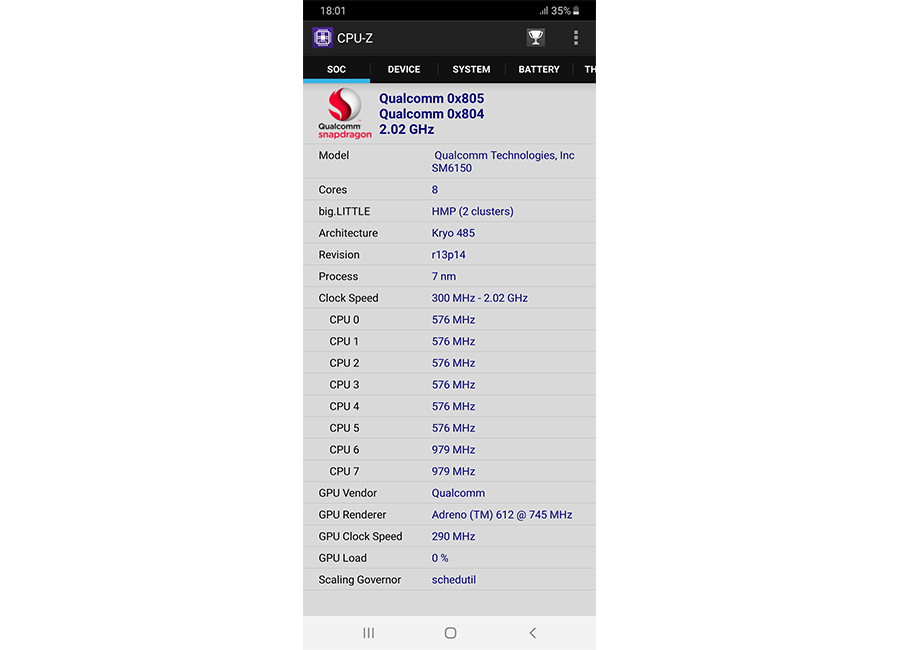
Task: Tap the Model label
Action: coord(333,155)
